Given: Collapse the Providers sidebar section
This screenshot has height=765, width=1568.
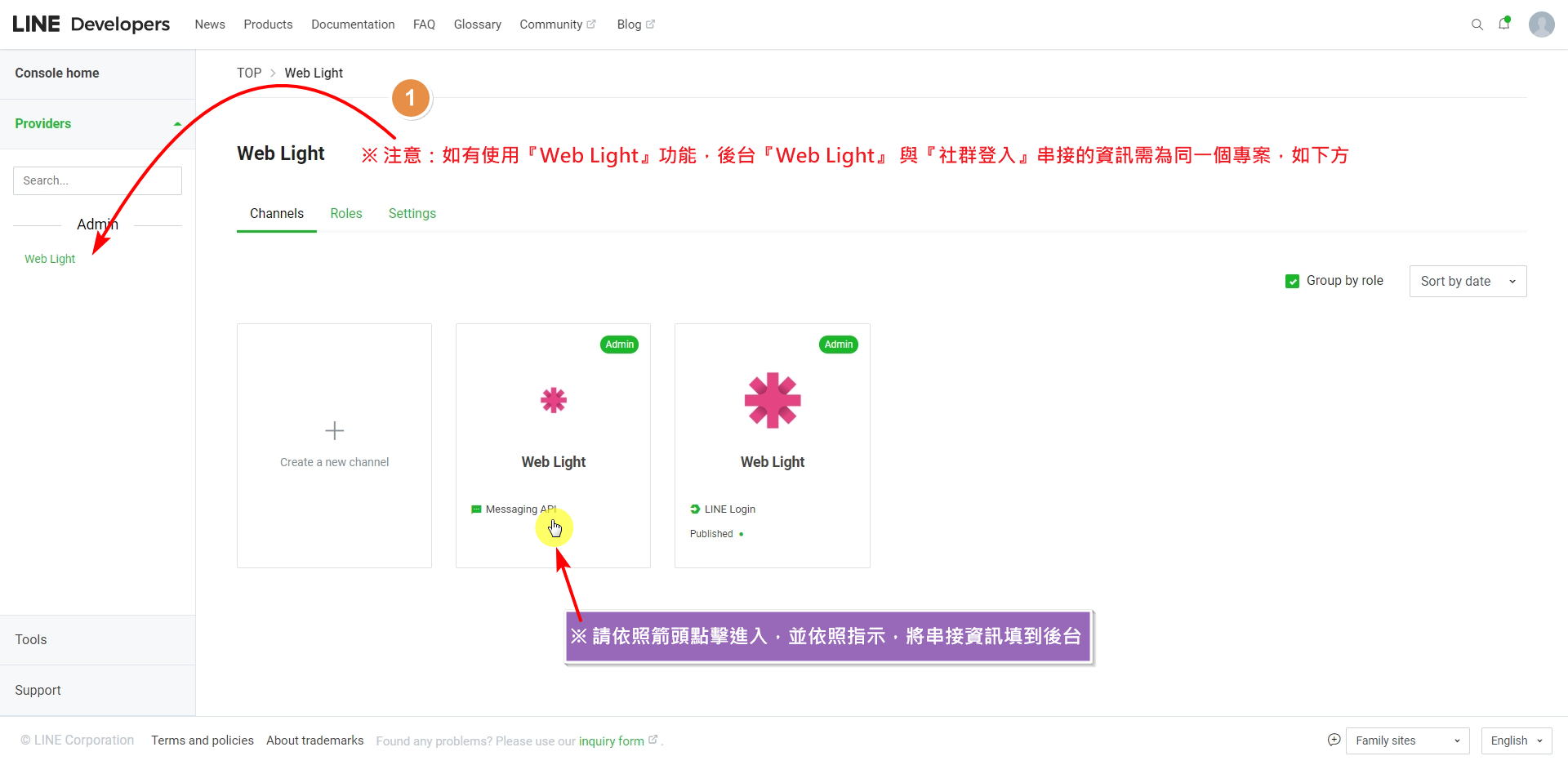Looking at the screenshot, I should 177,124.
